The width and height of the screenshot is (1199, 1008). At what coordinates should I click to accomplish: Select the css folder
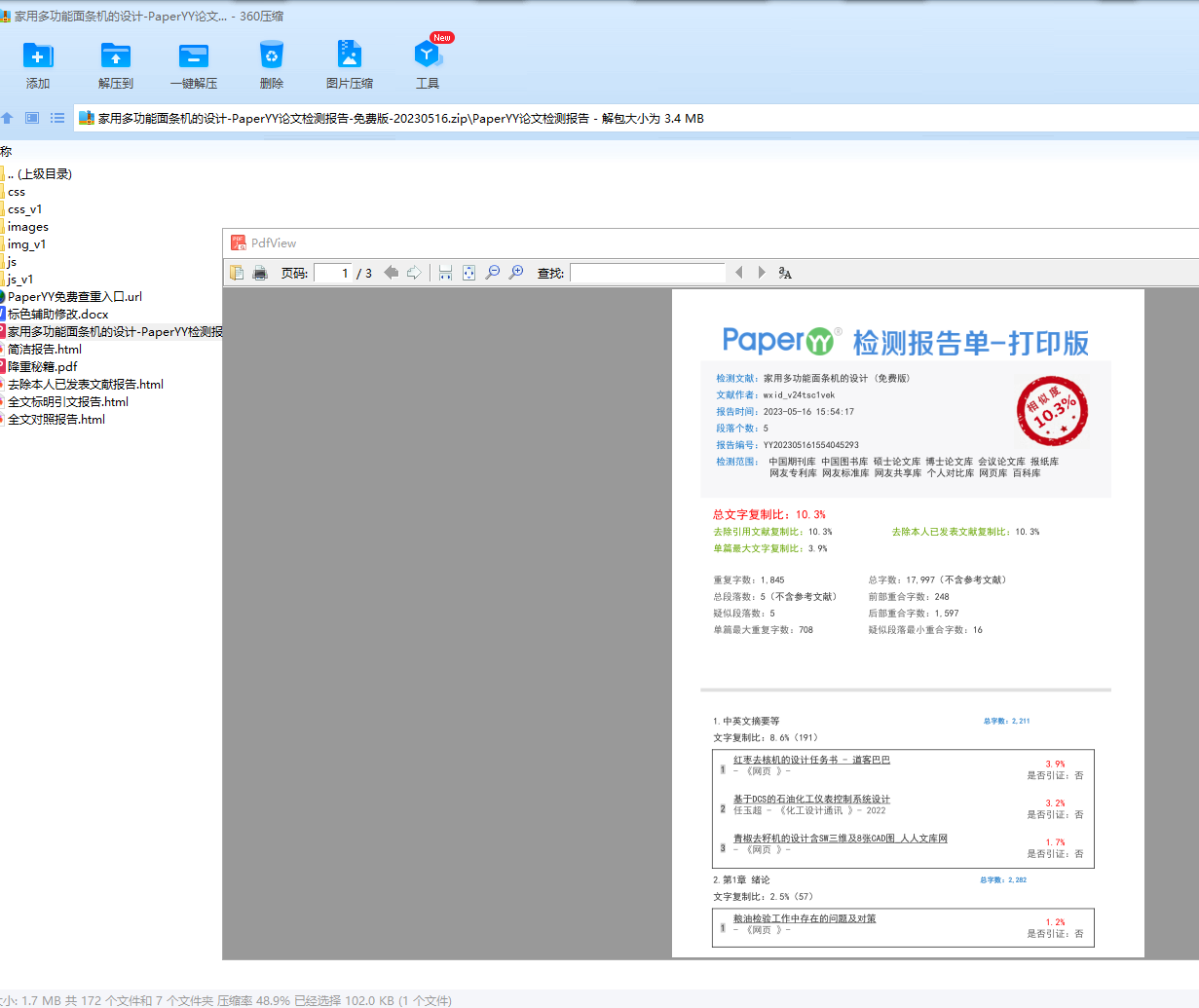click(x=16, y=192)
